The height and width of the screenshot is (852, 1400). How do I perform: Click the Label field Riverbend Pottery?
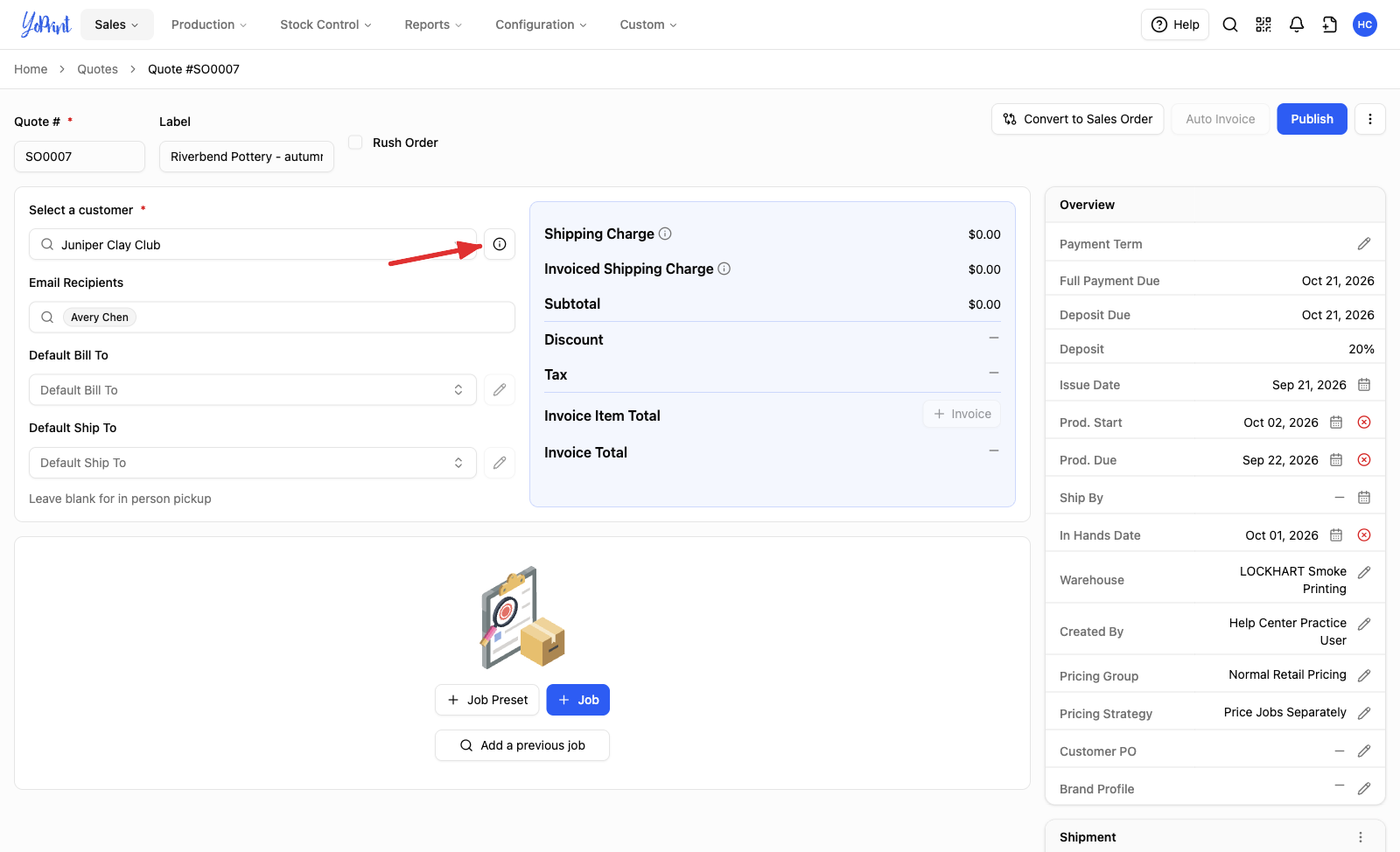[x=247, y=157]
